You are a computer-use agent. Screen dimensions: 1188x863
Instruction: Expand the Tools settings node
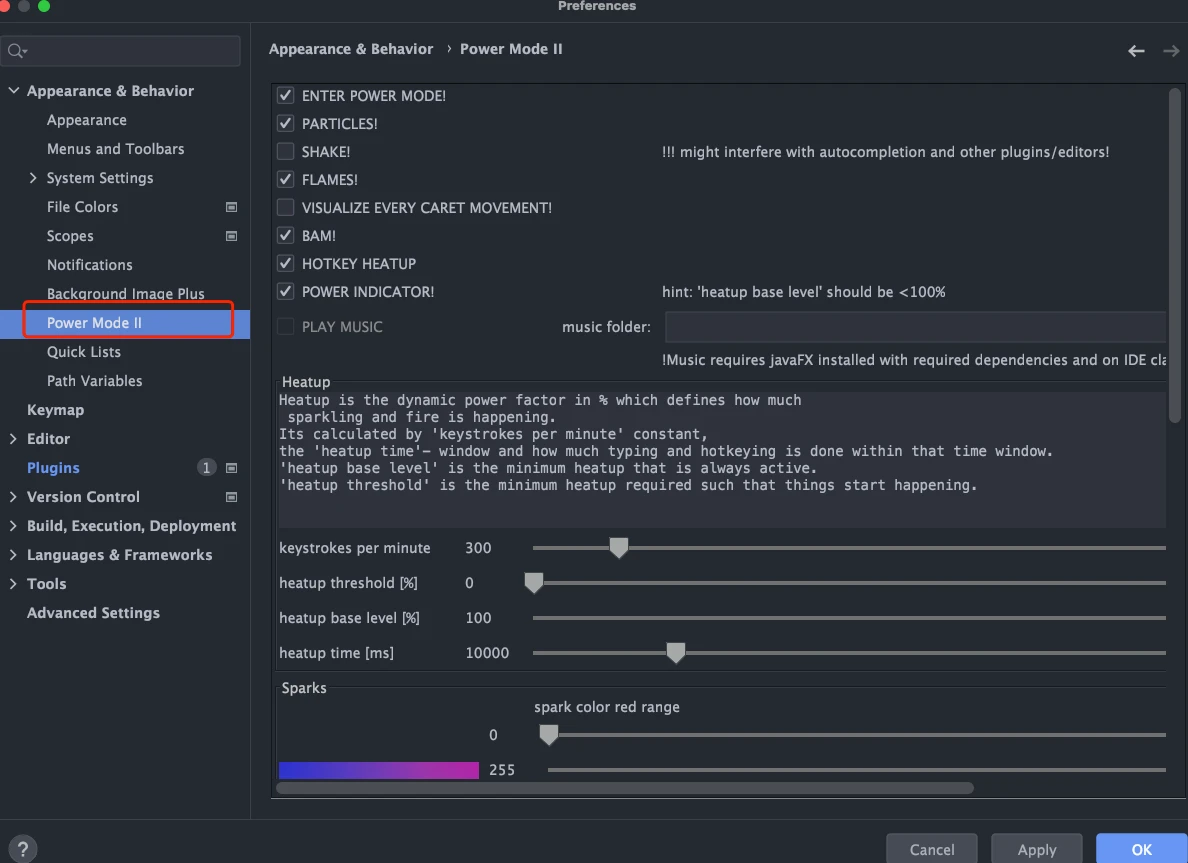(13, 583)
